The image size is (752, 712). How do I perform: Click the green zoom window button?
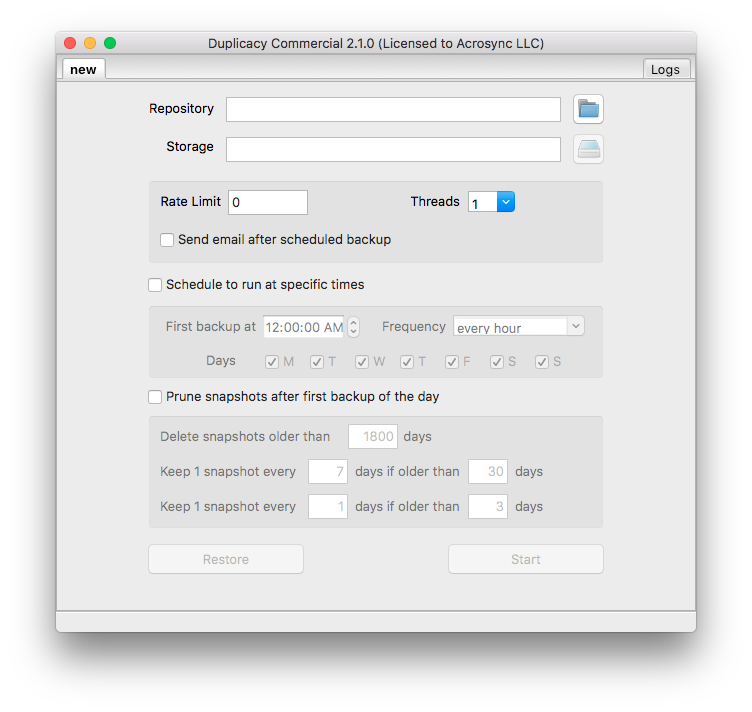[110, 43]
